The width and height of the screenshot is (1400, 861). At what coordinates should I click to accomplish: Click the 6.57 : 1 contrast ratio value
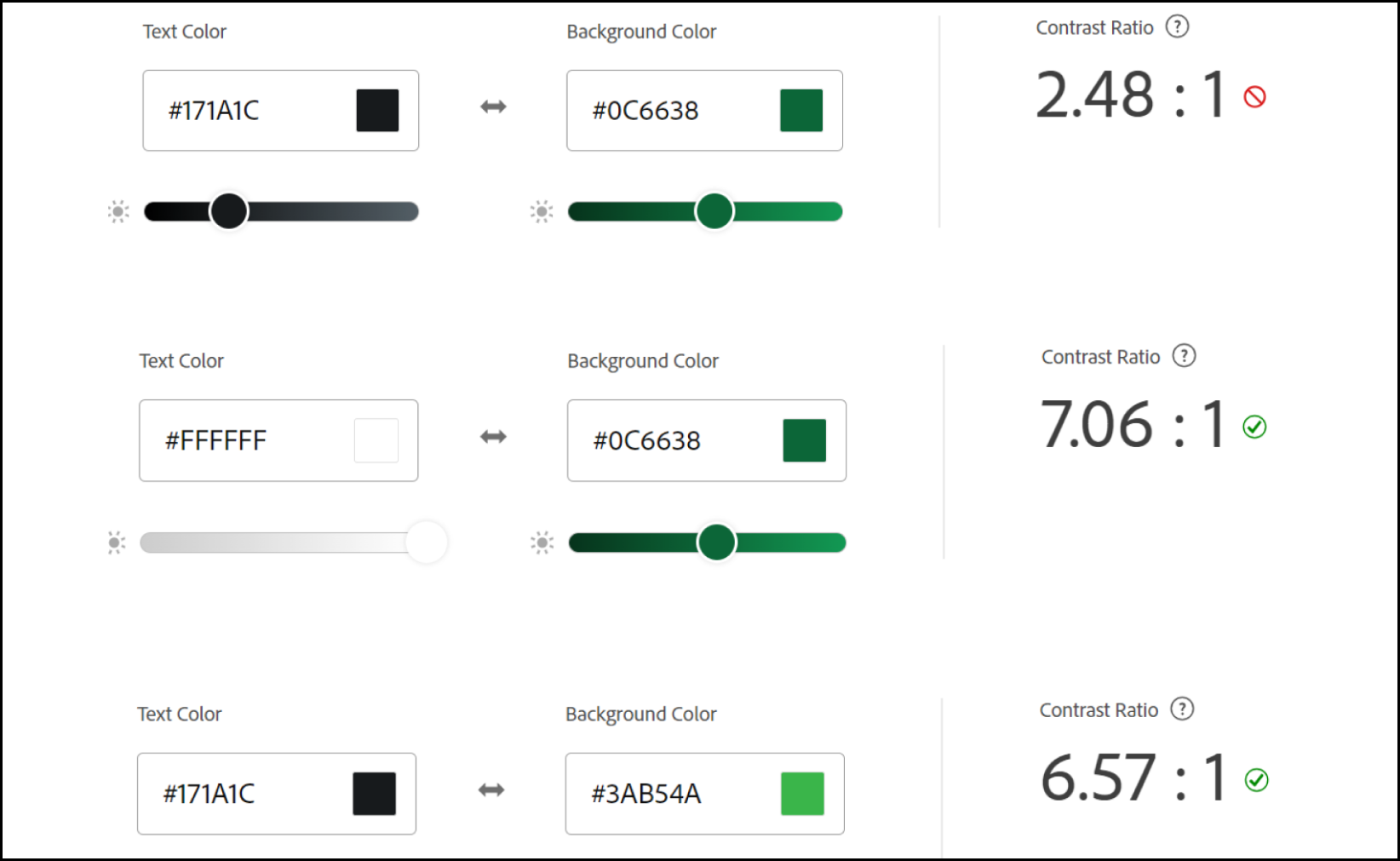(x=1133, y=778)
